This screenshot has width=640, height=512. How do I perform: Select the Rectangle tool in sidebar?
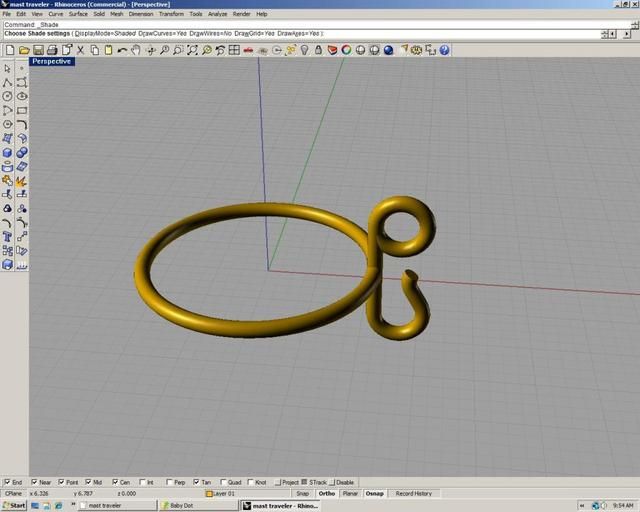22,110
